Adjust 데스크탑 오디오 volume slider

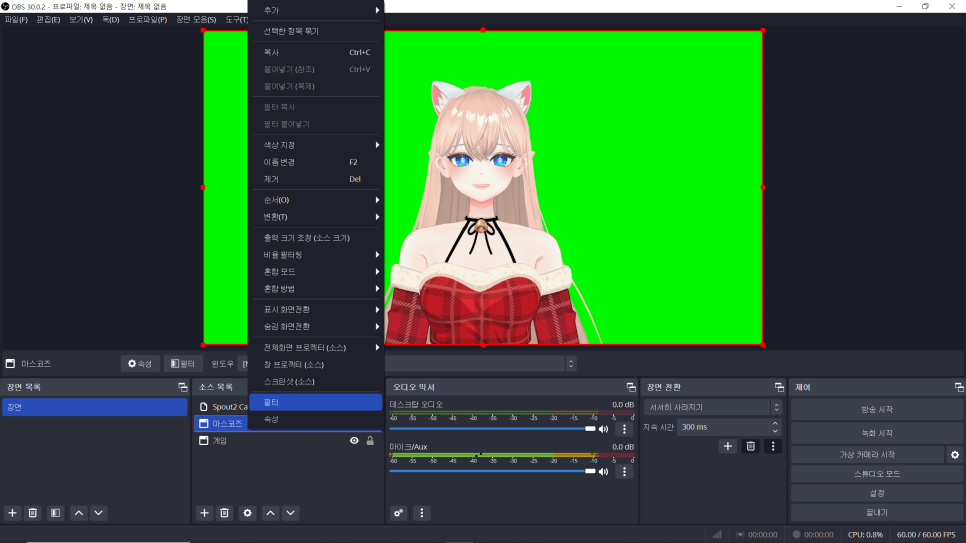493,429
